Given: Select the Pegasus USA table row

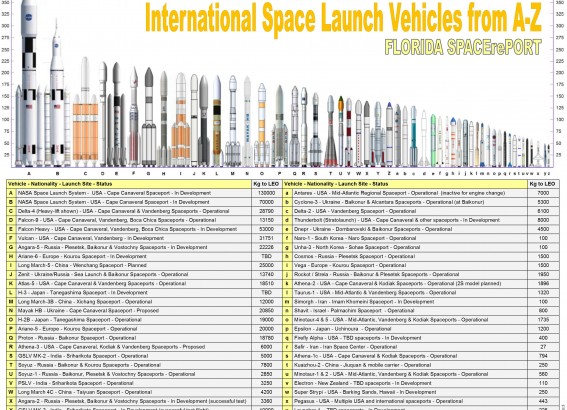Looking at the screenshot, I should point(421,401).
